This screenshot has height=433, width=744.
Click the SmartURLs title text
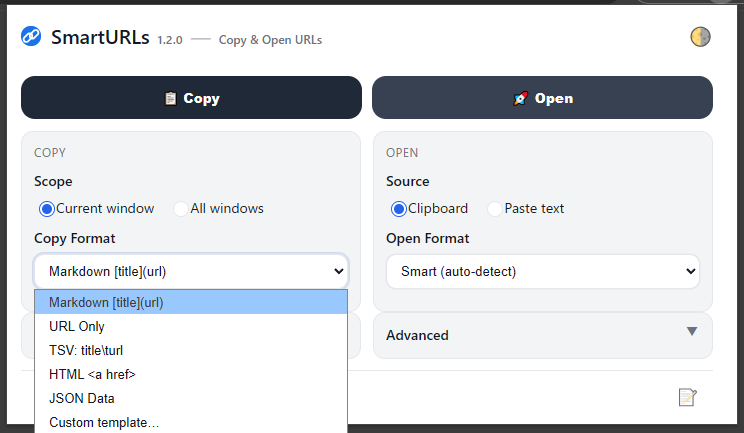tap(100, 37)
